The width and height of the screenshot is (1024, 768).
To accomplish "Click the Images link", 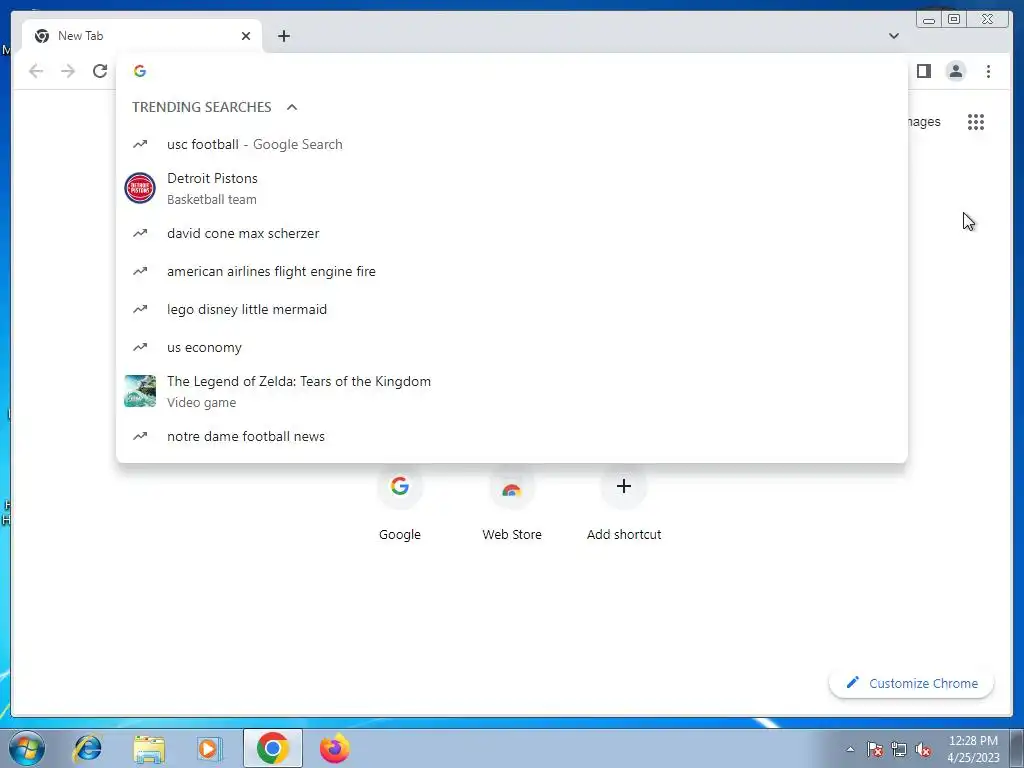I will (923, 121).
